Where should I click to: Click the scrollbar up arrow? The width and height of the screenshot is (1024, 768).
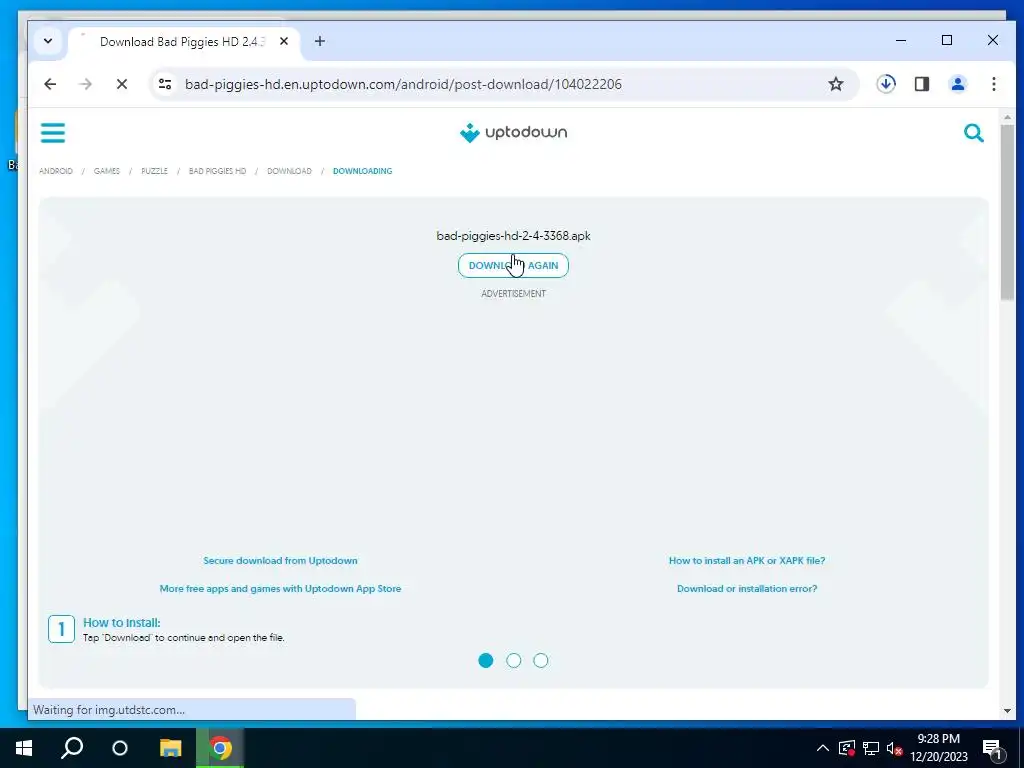pyautogui.click(x=1007, y=118)
